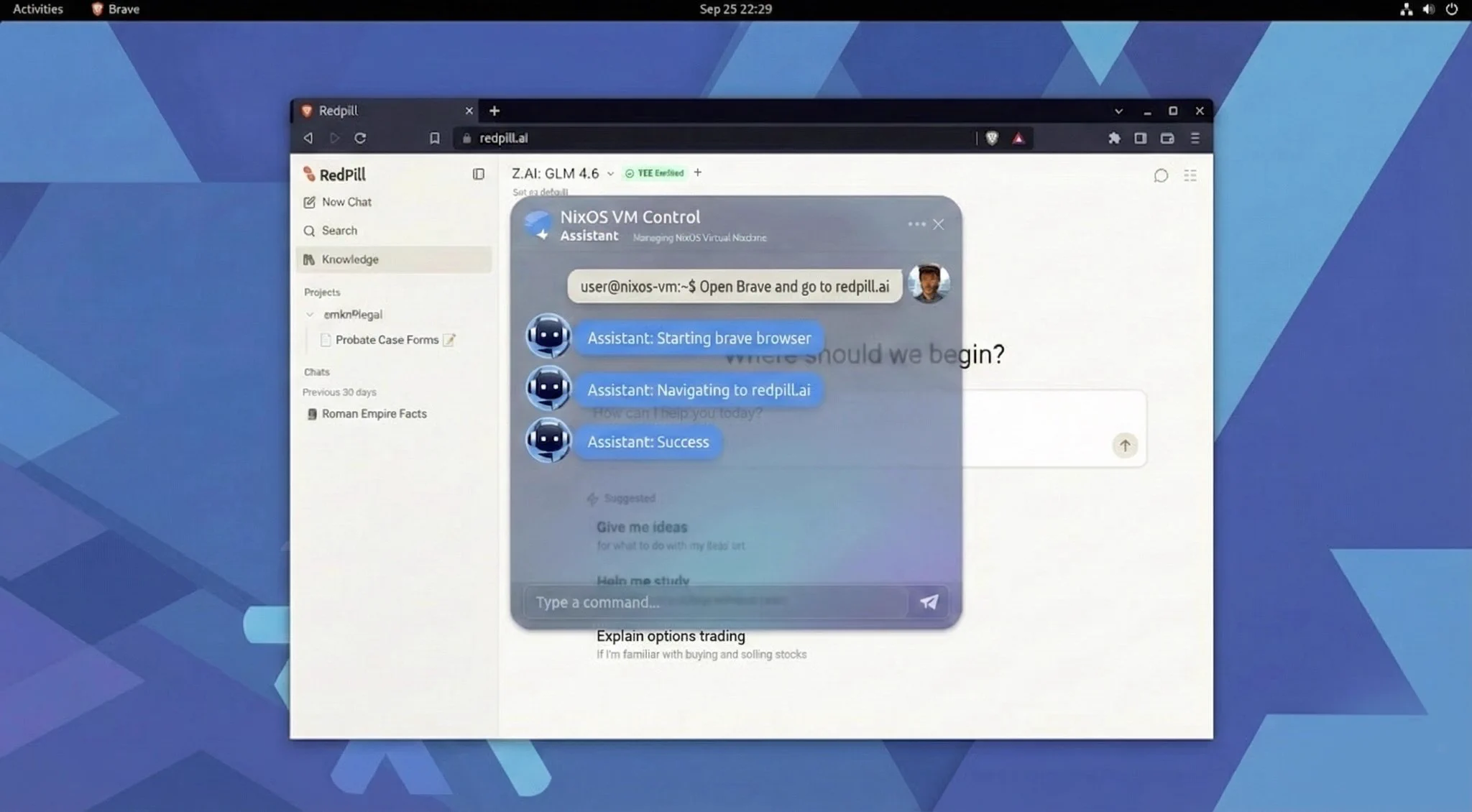This screenshot has width=1472, height=812.
Task: Go back in browser history
Action: pyautogui.click(x=308, y=138)
